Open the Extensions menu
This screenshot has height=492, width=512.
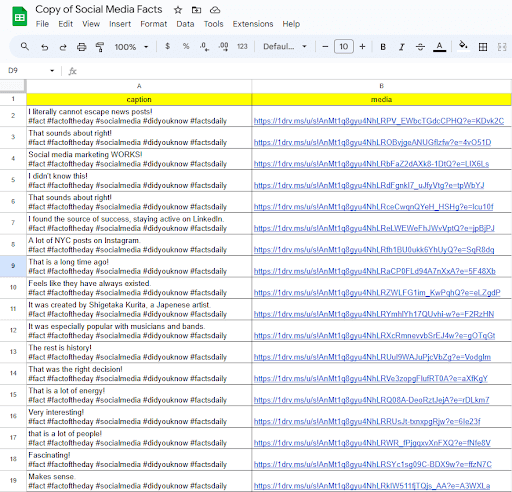253,24
